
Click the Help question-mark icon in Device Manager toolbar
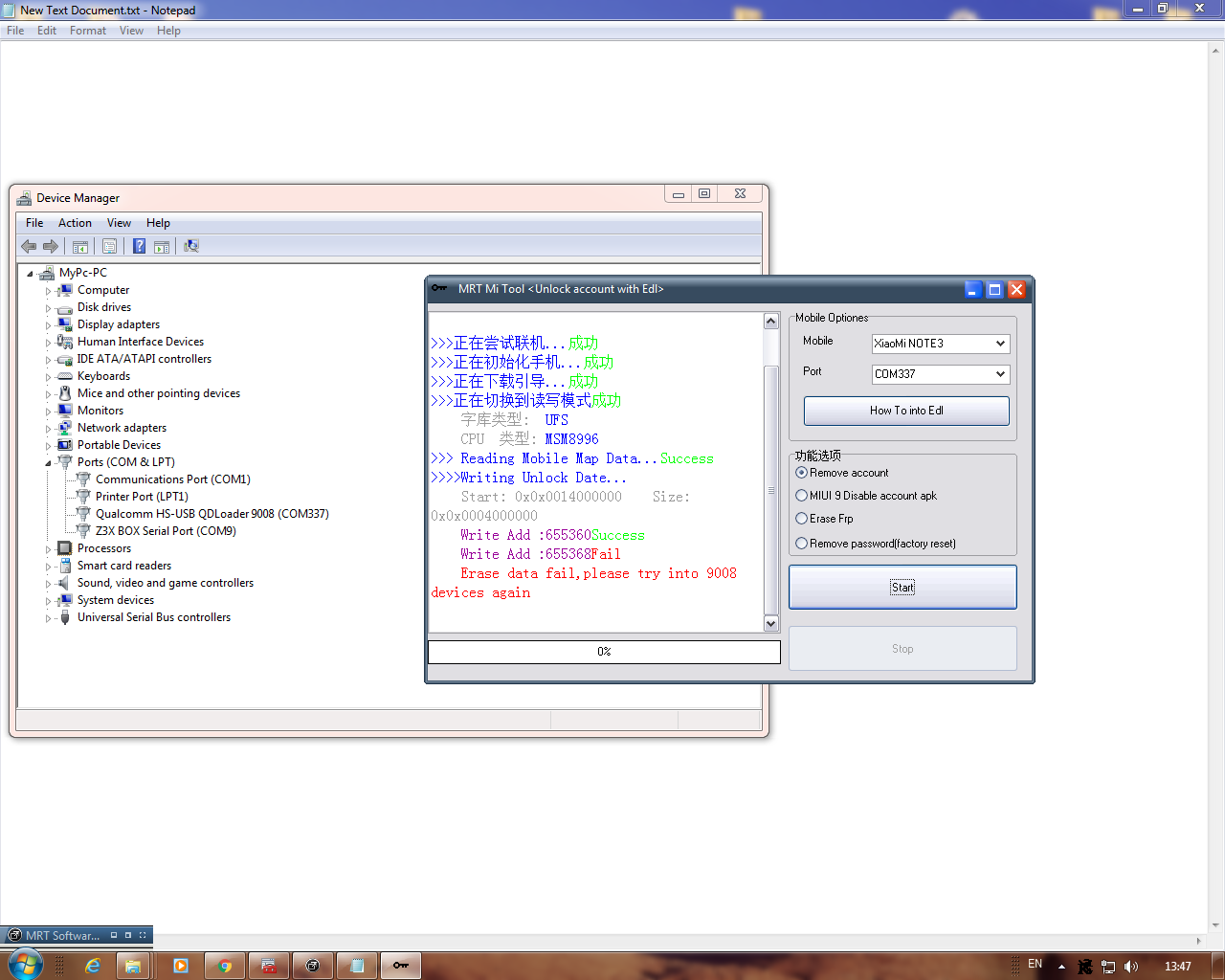coord(139,246)
